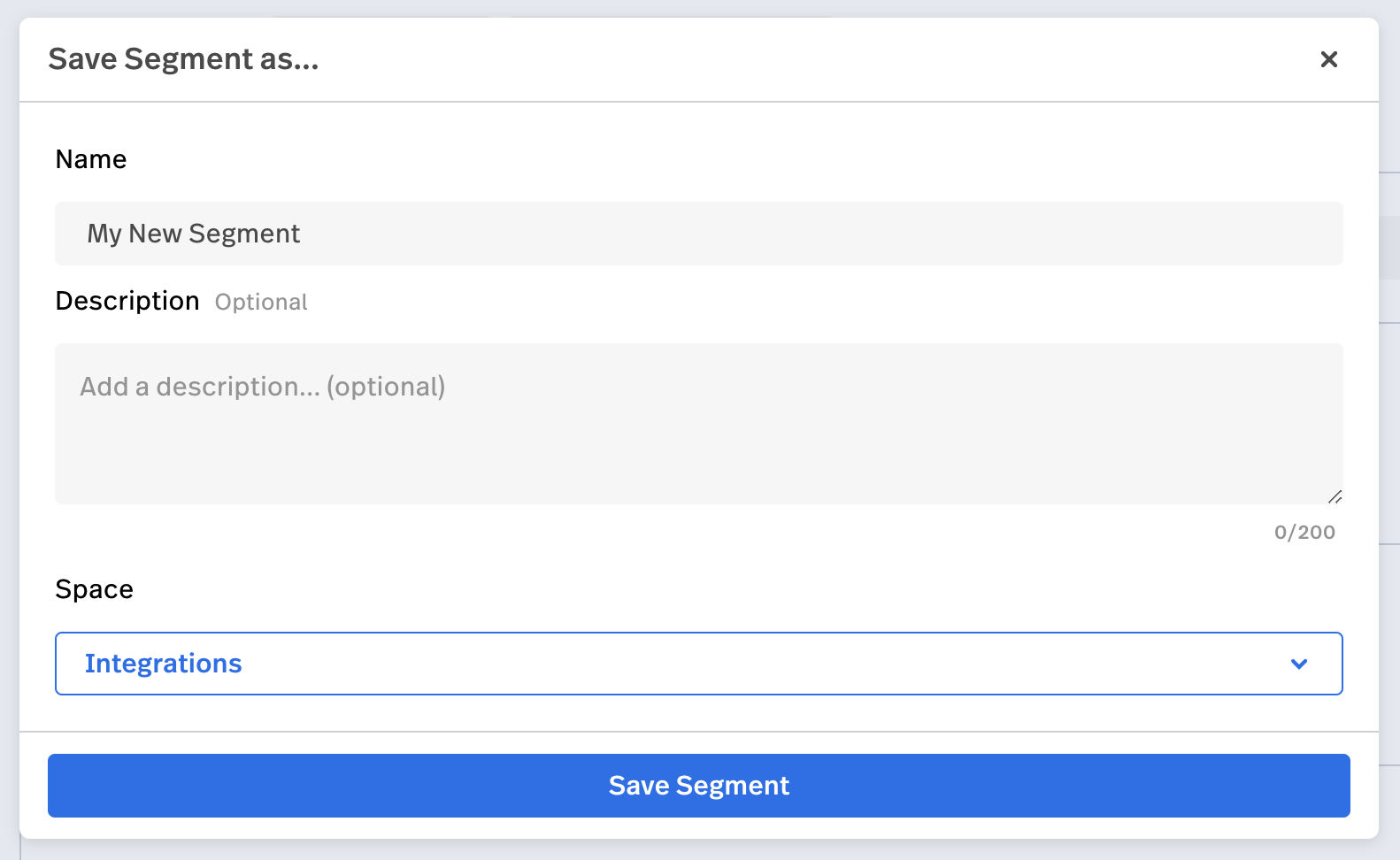This screenshot has width=1400, height=860.
Task: Click the "Save Segment as..." dialog title
Action: (183, 59)
